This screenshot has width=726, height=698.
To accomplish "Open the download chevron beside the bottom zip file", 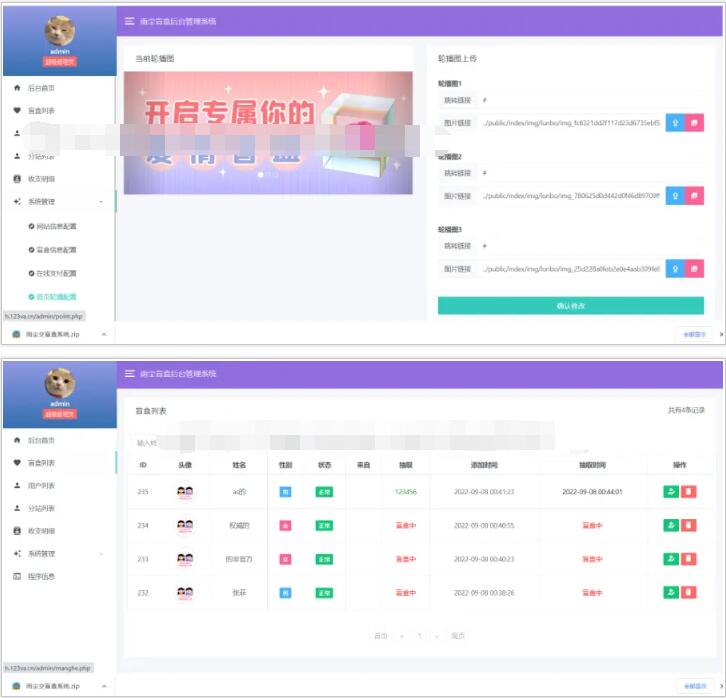I will 104,686.
